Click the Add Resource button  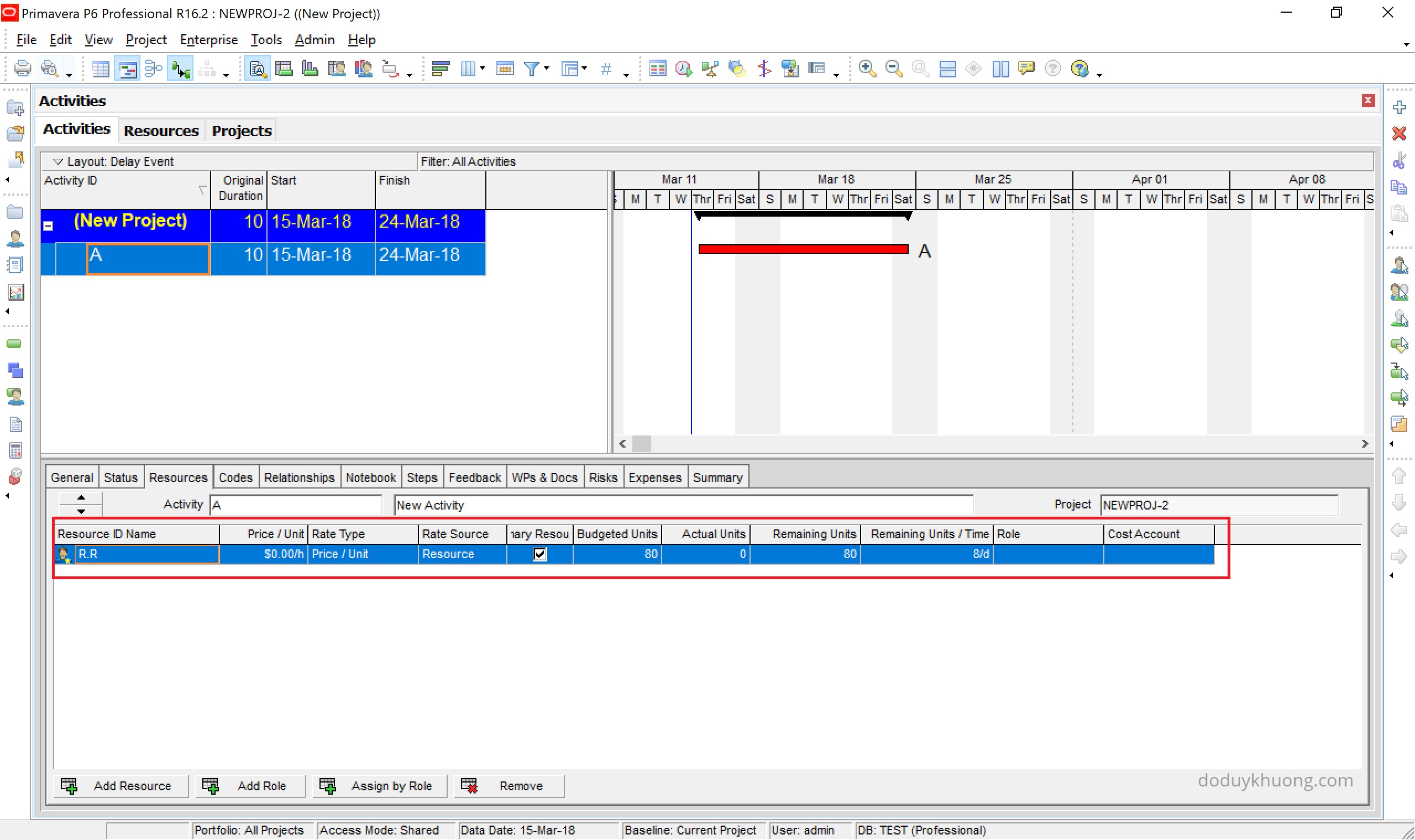[121, 785]
